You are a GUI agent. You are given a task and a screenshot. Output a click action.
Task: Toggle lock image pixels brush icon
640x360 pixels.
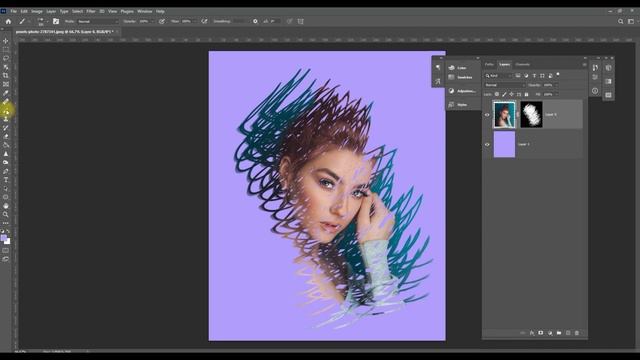pos(504,94)
